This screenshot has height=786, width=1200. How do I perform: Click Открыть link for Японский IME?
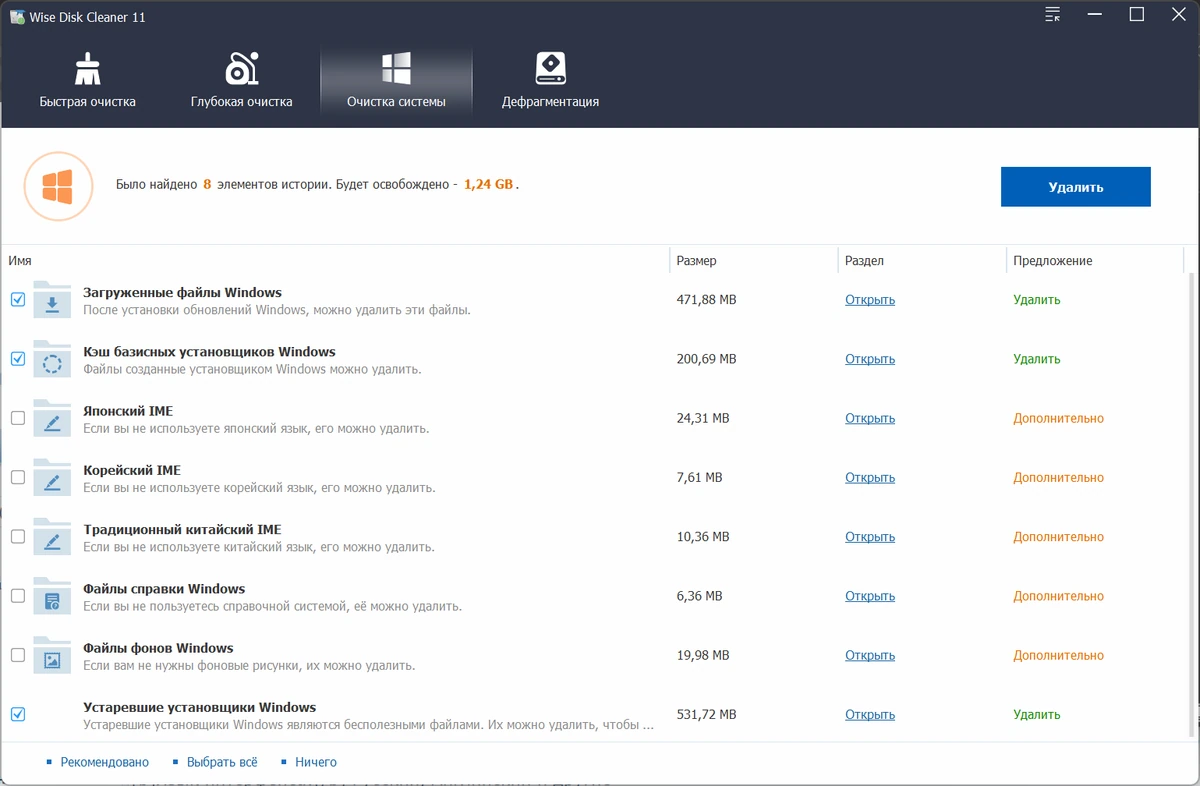tap(870, 418)
